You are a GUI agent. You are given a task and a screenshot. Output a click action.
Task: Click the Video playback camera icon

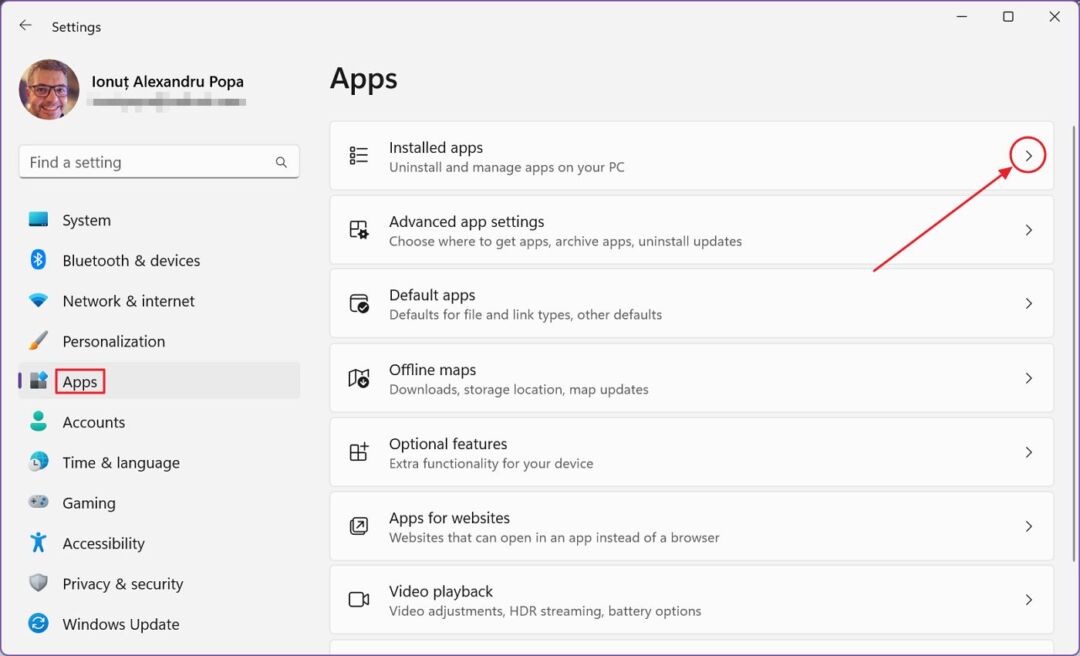[359, 599]
